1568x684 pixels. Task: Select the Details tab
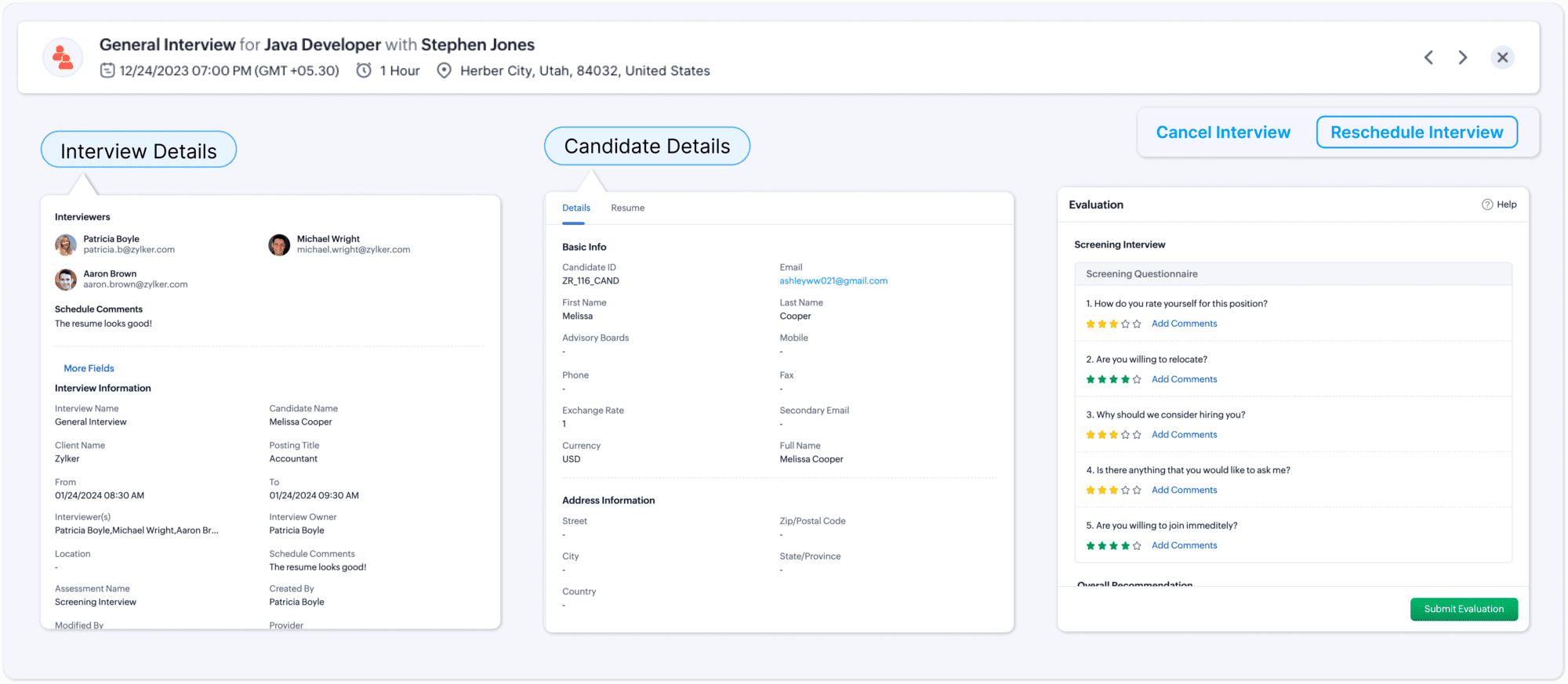(576, 208)
